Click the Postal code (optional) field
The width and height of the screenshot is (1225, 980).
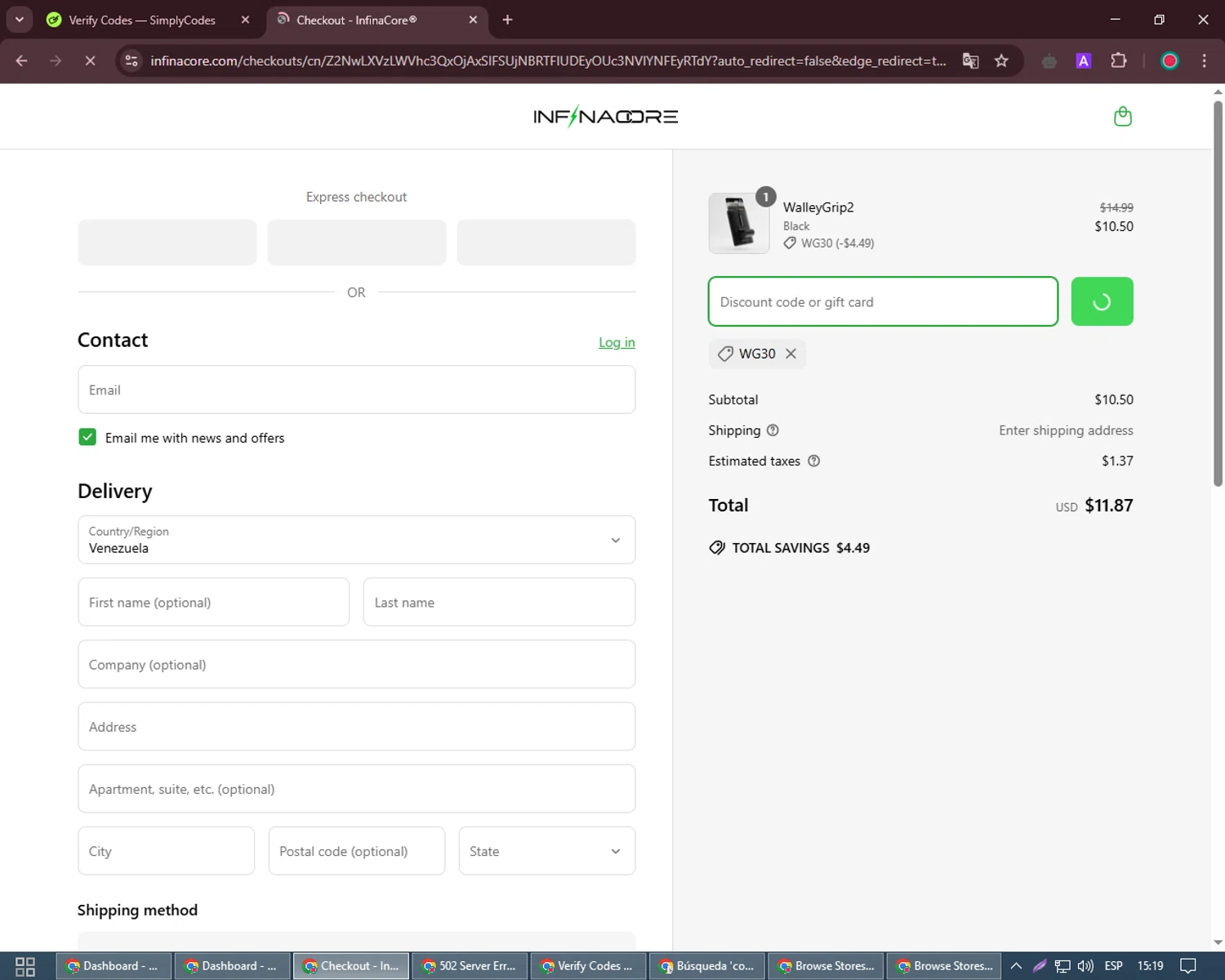356,851
